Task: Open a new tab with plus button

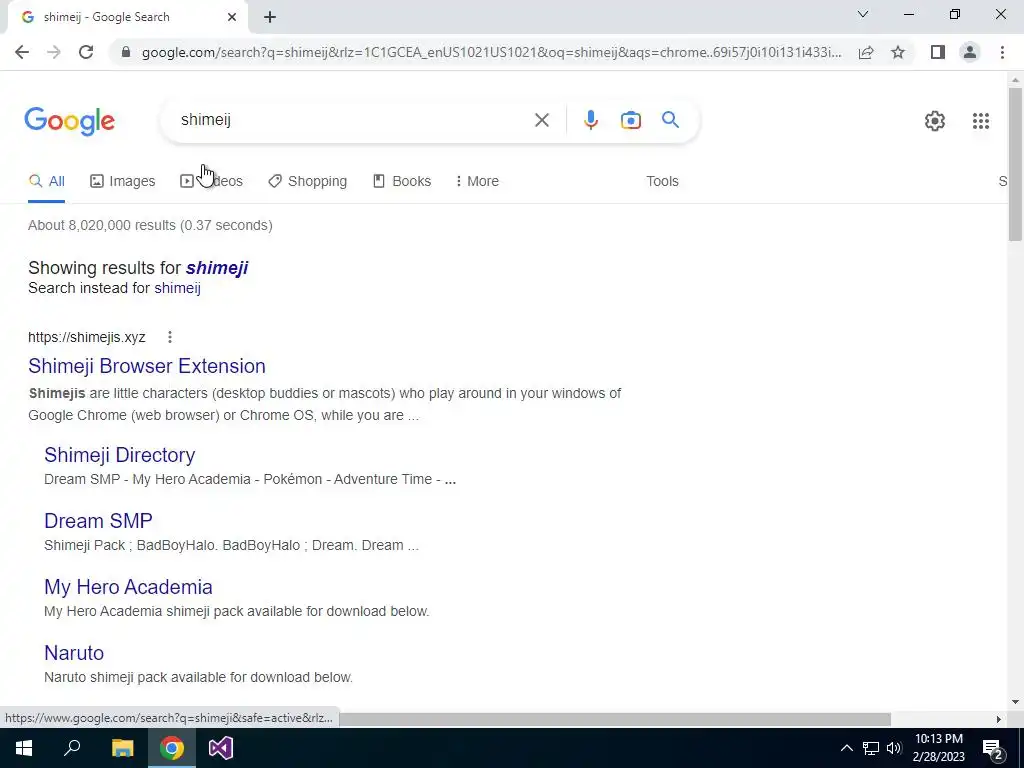Action: 270,17
